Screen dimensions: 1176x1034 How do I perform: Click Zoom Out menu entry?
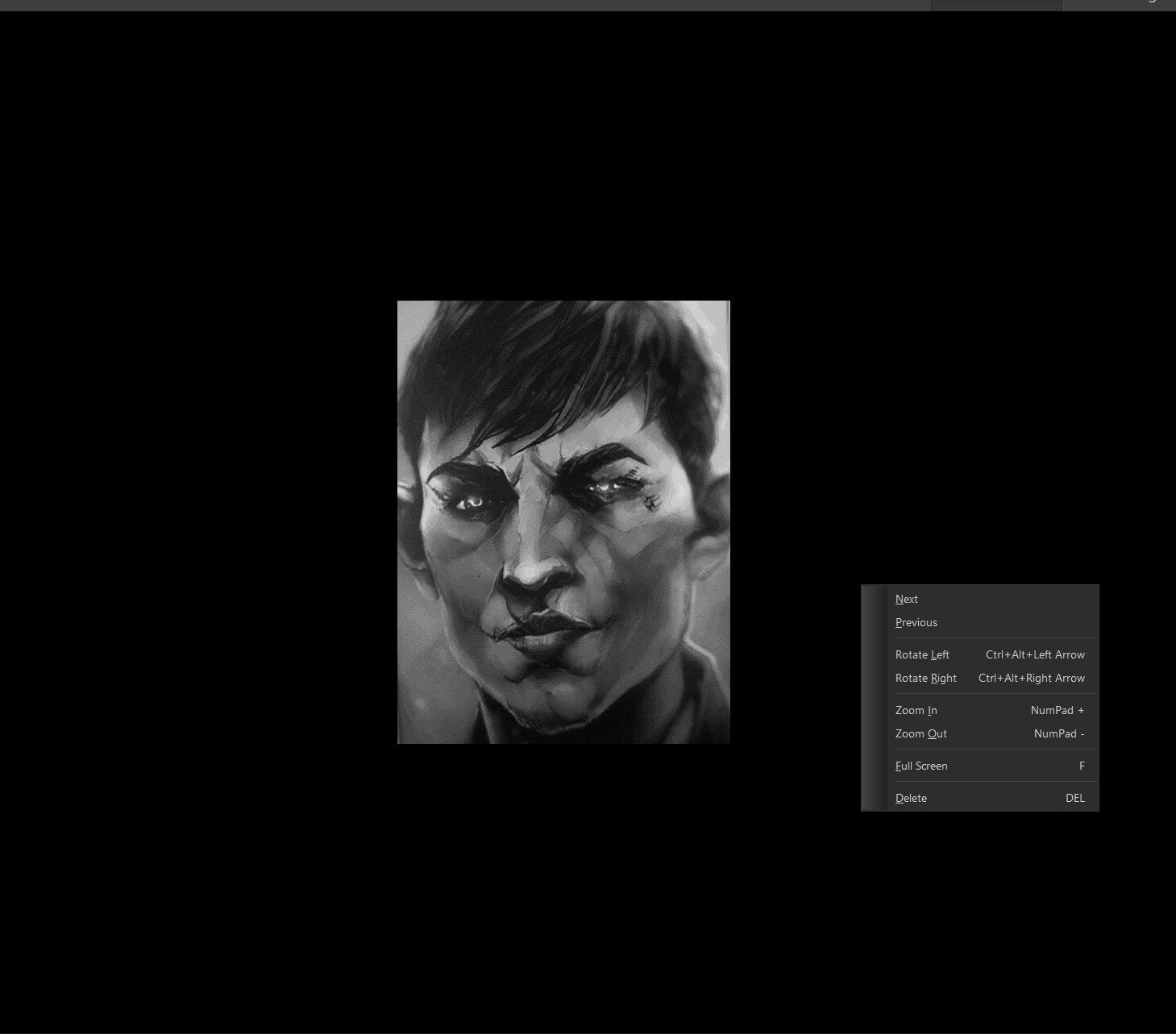coord(979,733)
